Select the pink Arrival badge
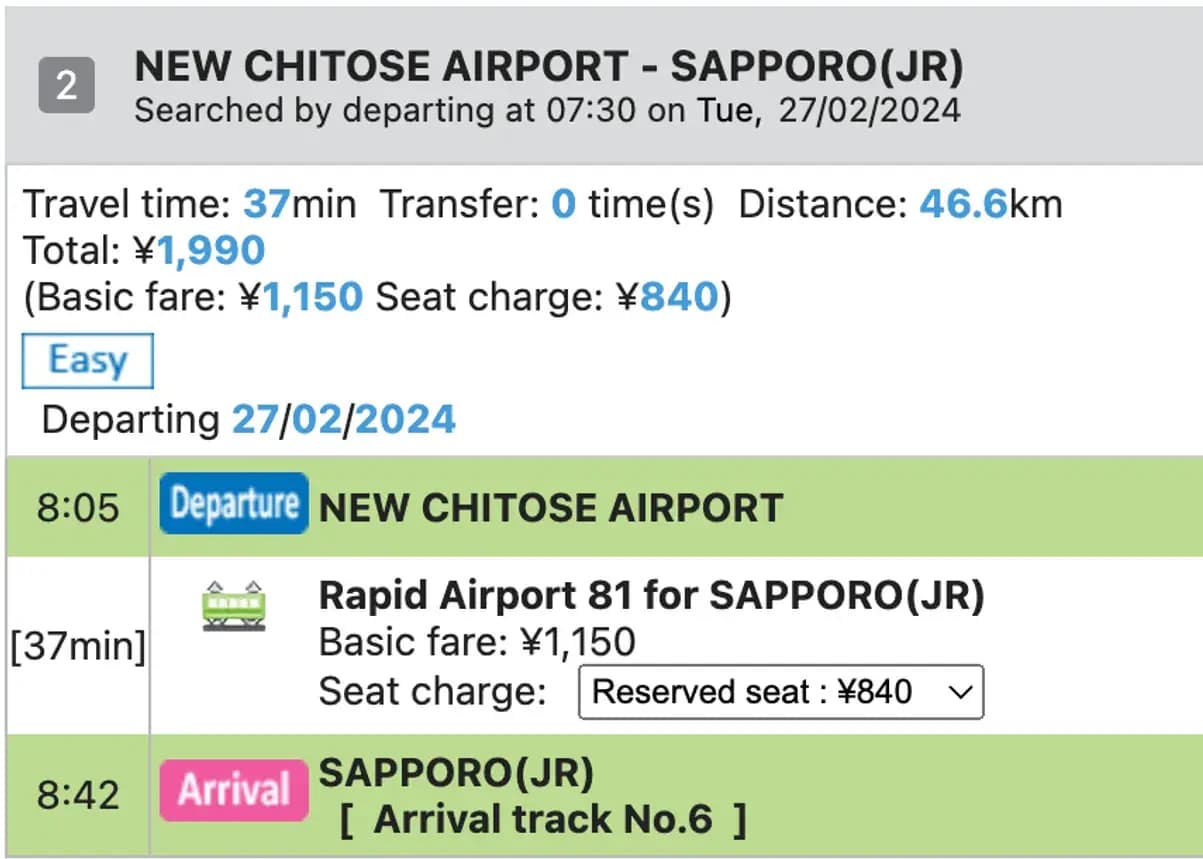1203x859 pixels. click(x=233, y=789)
